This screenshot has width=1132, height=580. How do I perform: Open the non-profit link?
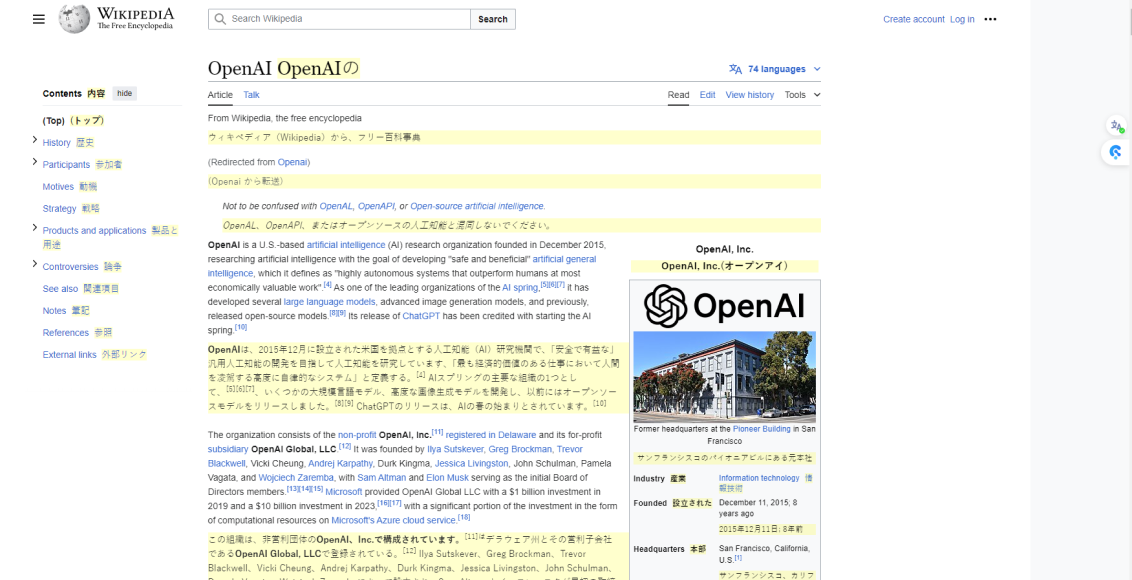click(x=357, y=435)
